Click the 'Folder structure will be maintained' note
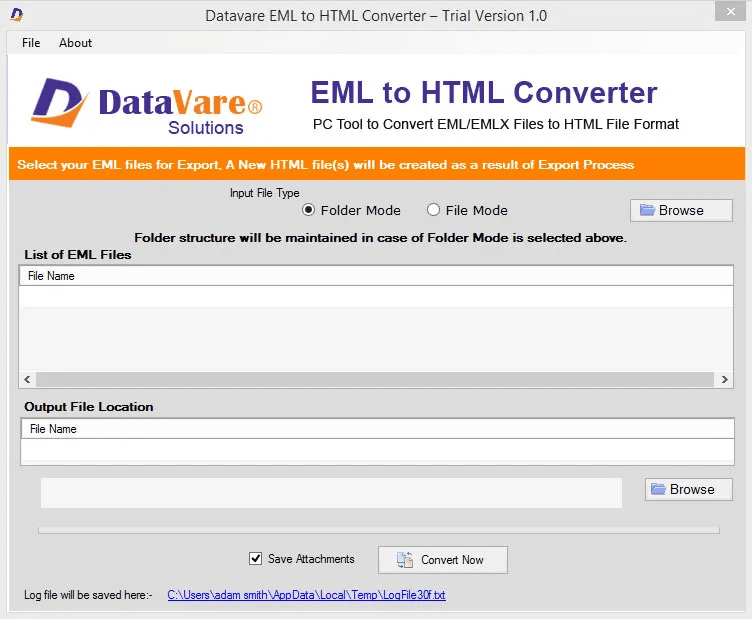The image size is (752, 619). click(380, 238)
